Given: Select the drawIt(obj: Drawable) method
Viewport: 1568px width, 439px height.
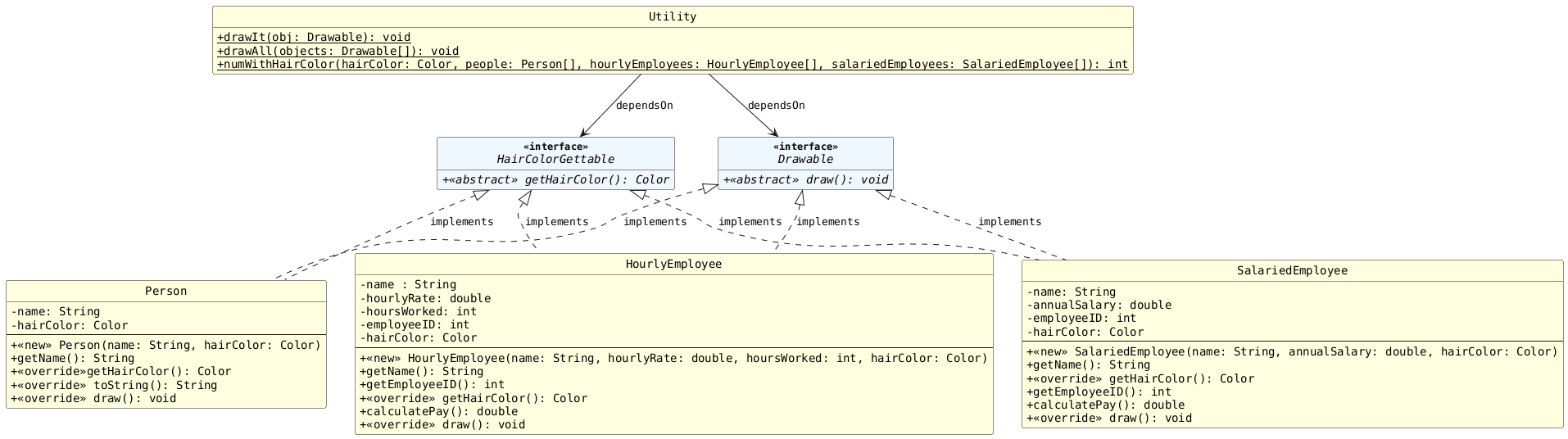Looking at the screenshot, I should pyautogui.click(x=314, y=38).
